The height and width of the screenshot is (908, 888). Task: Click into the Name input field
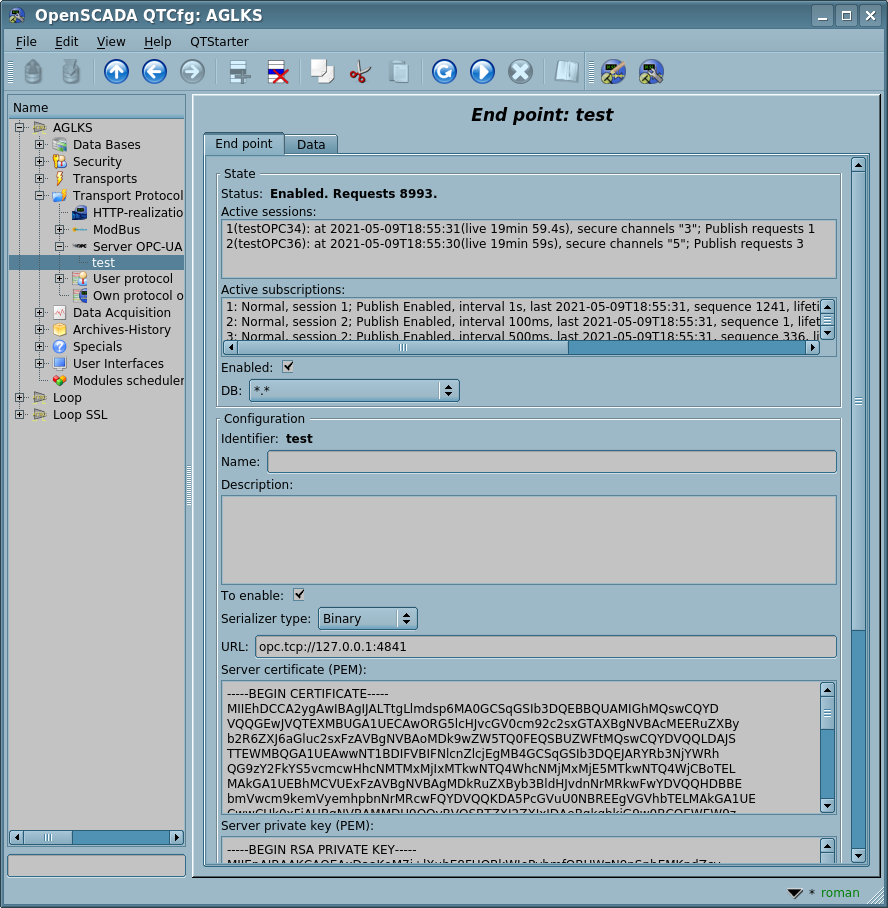point(551,462)
